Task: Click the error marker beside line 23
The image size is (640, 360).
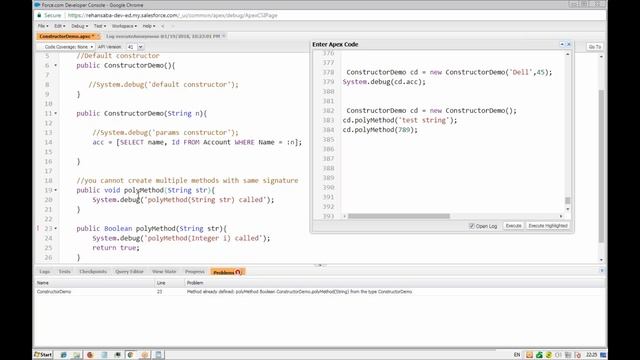Action: click(38, 229)
